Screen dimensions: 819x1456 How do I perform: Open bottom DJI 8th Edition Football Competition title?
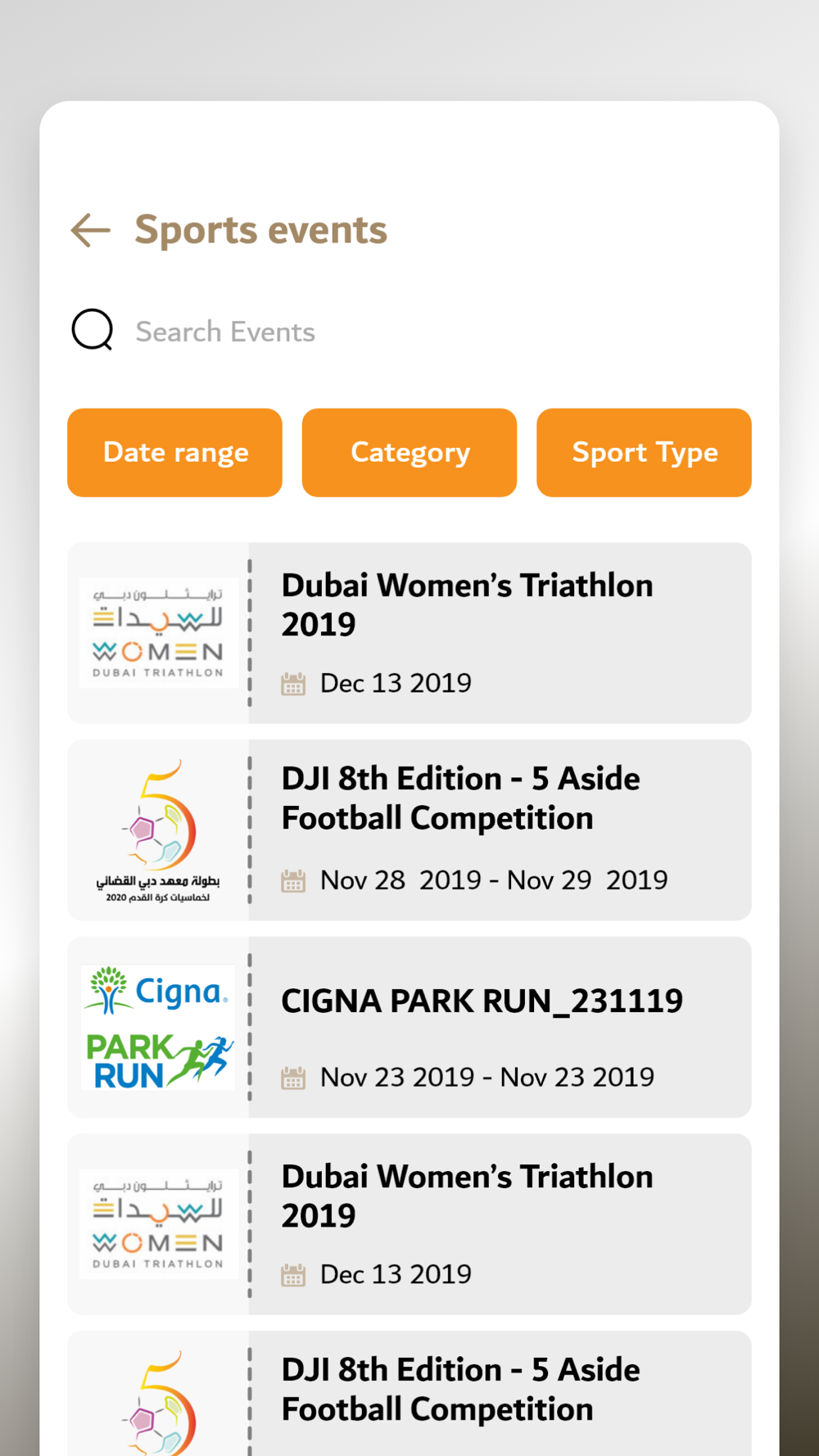tap(461, 1390)
